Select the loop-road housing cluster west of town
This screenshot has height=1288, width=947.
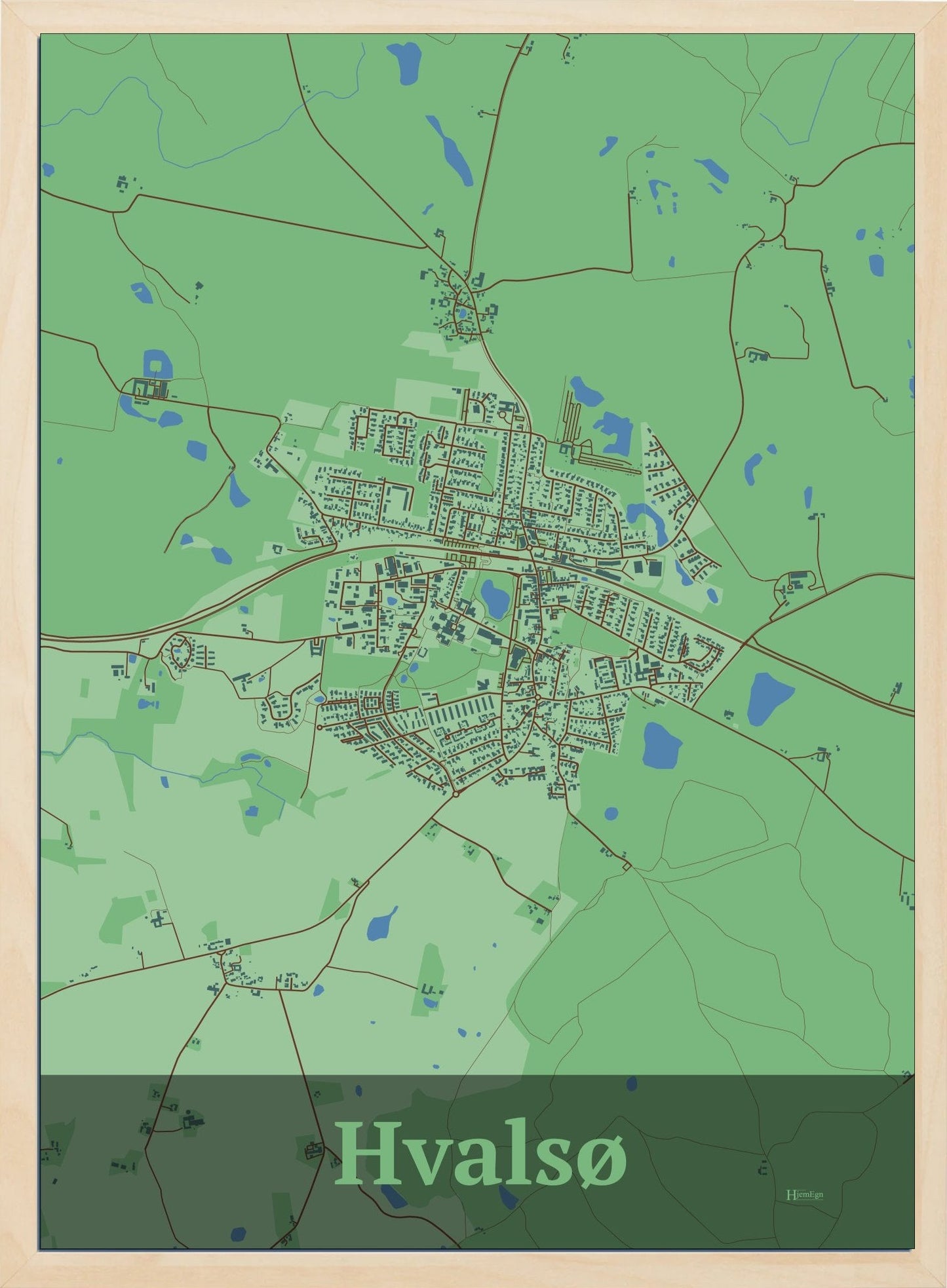[178, 653]
